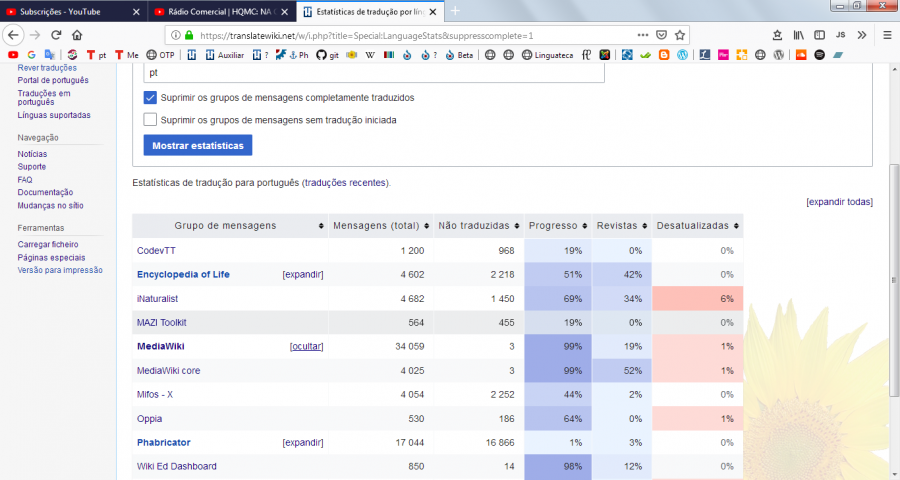Open traduções recentes link

[346, 183]
